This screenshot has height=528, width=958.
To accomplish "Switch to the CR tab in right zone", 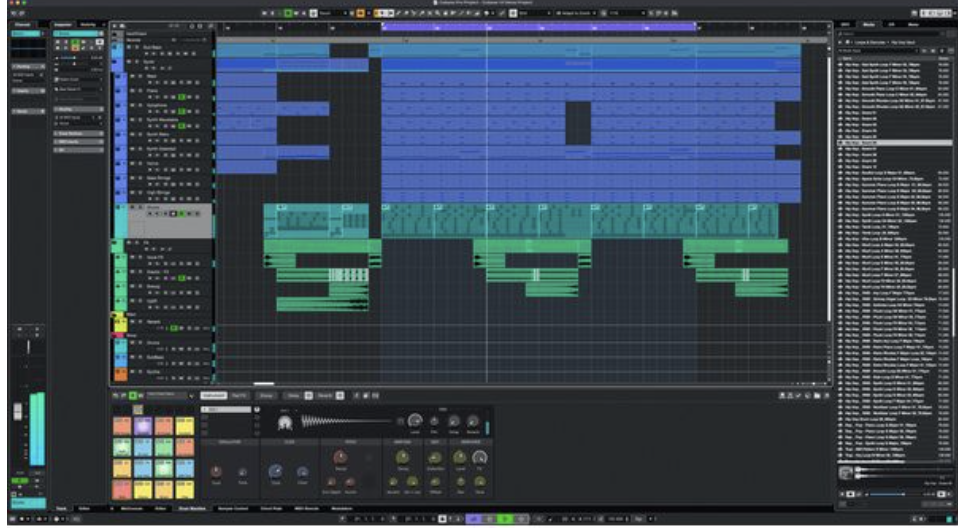I will tap(891, 24).
